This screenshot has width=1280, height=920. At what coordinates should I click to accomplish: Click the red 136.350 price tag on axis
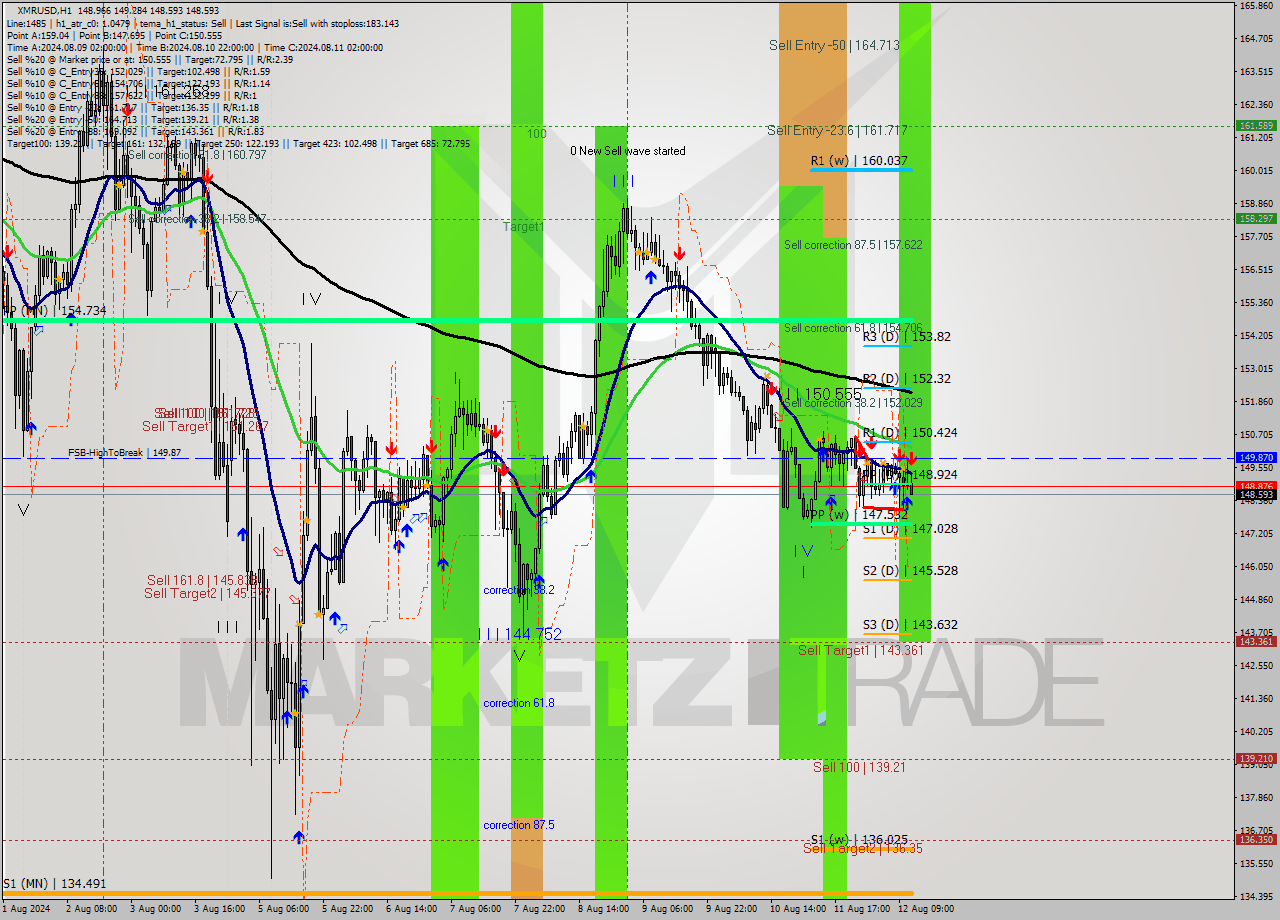point(1256,840)
